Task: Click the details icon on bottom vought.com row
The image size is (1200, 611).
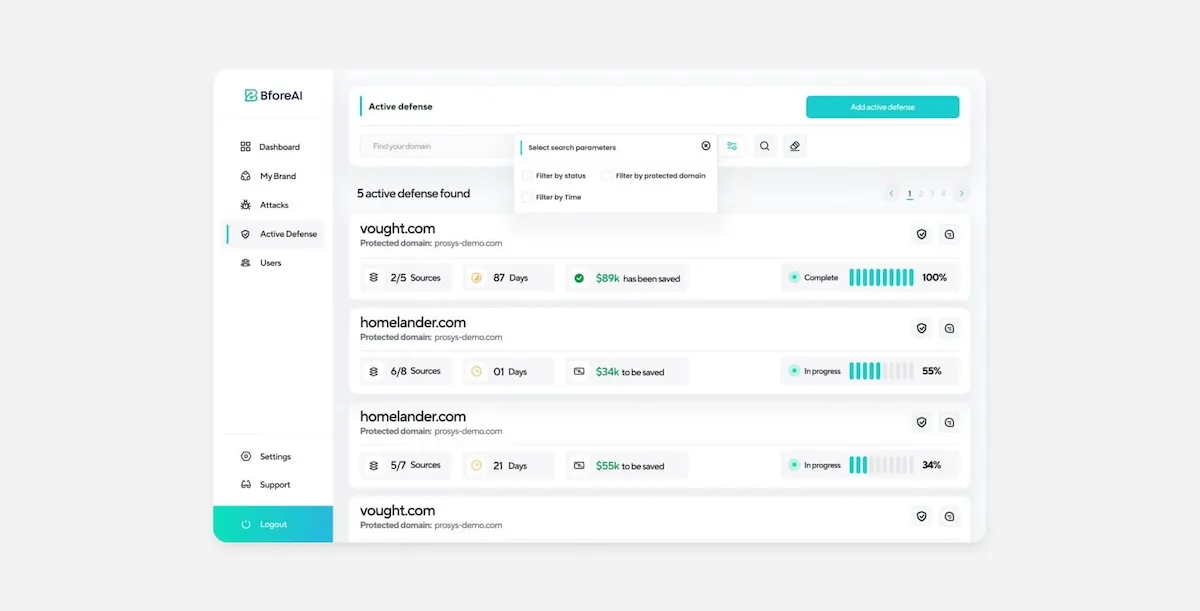Action: (949, 516)
